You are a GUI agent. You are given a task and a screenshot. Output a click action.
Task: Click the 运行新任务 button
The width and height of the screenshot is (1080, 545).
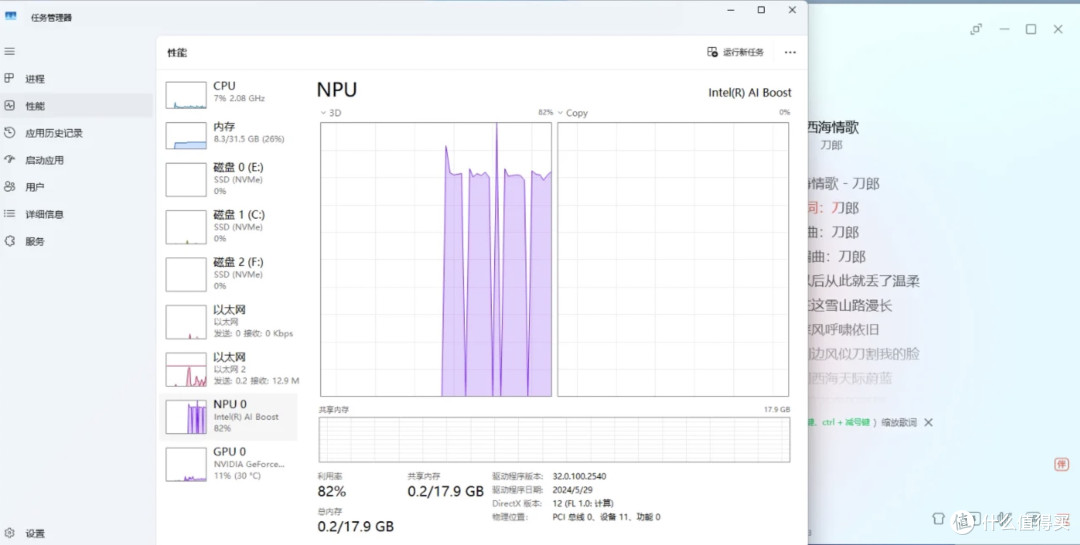(x=736, y=52)
